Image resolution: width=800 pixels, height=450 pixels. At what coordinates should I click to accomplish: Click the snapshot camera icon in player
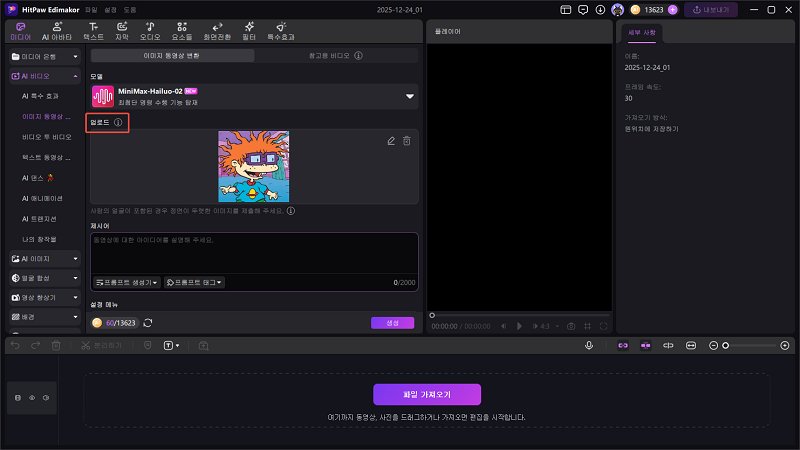[571, 326]
